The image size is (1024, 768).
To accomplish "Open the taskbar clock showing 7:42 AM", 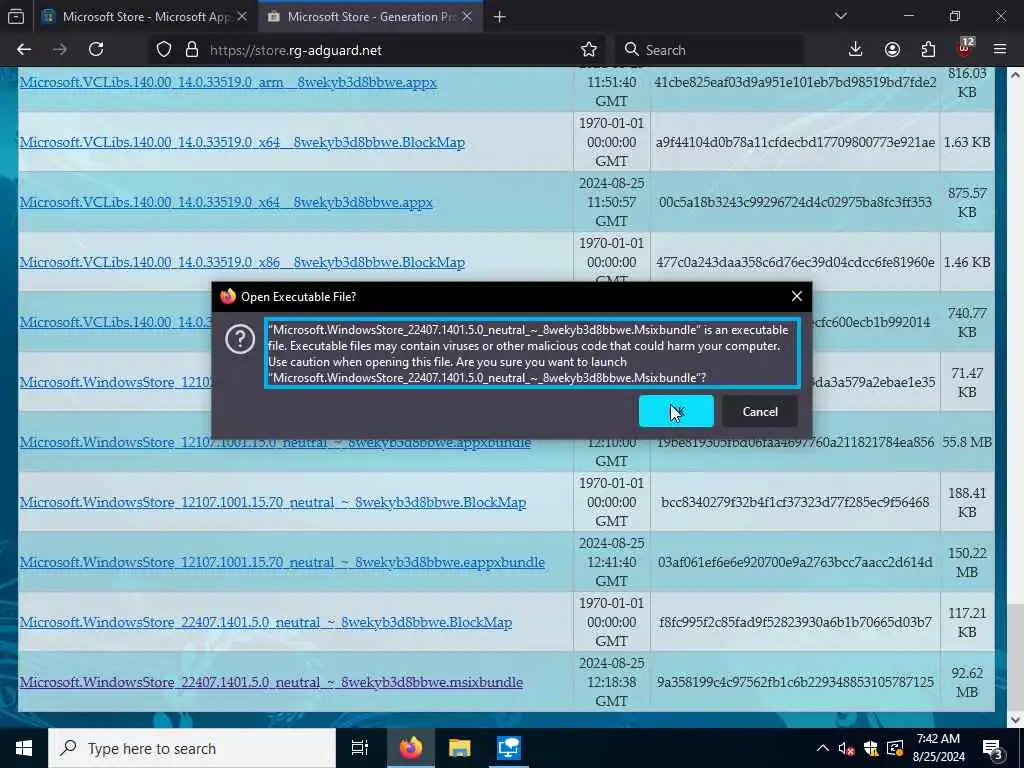I will (939, 748).
